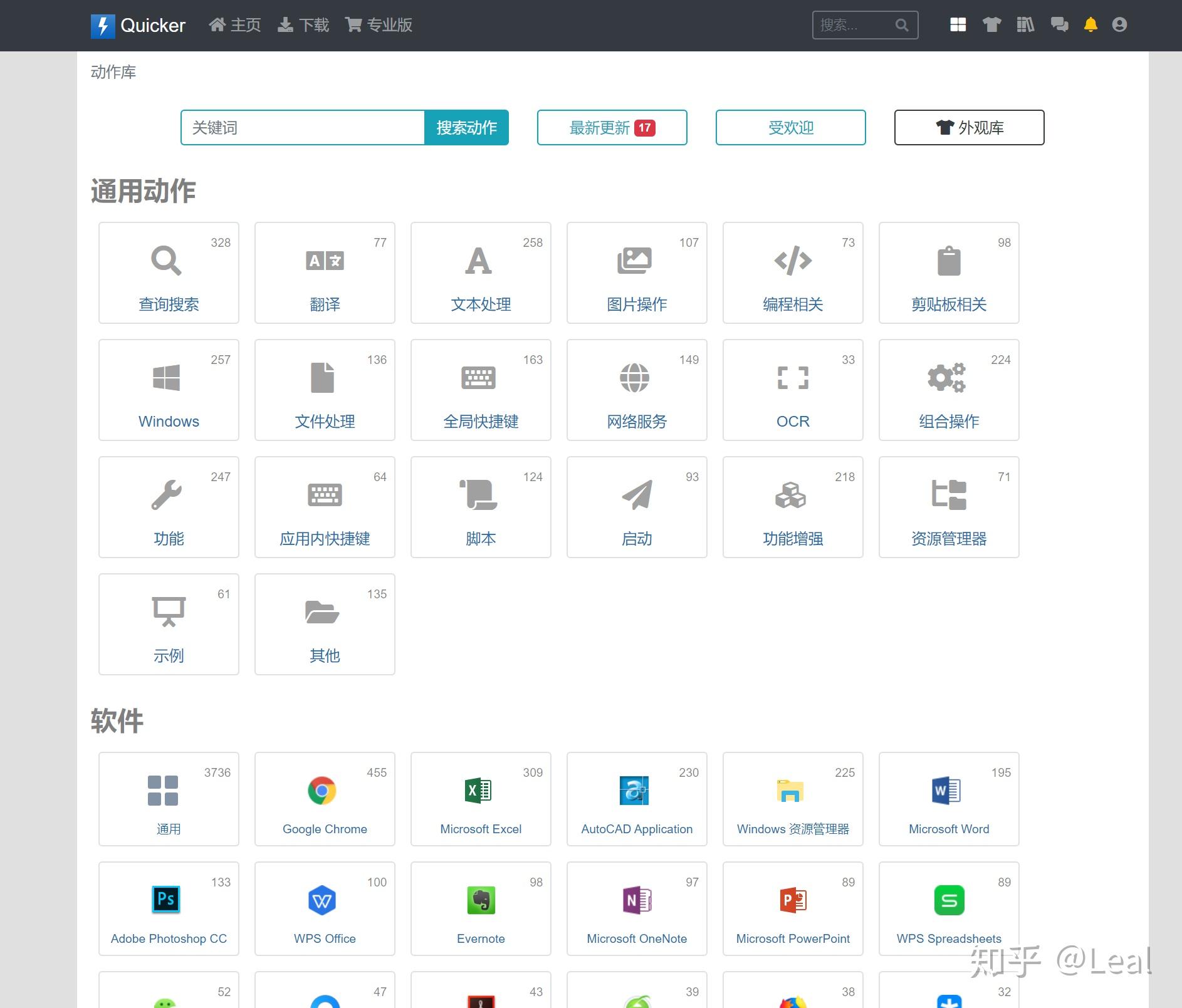
Task: Open the 外观库 button
Action: [x=970, y=128]
